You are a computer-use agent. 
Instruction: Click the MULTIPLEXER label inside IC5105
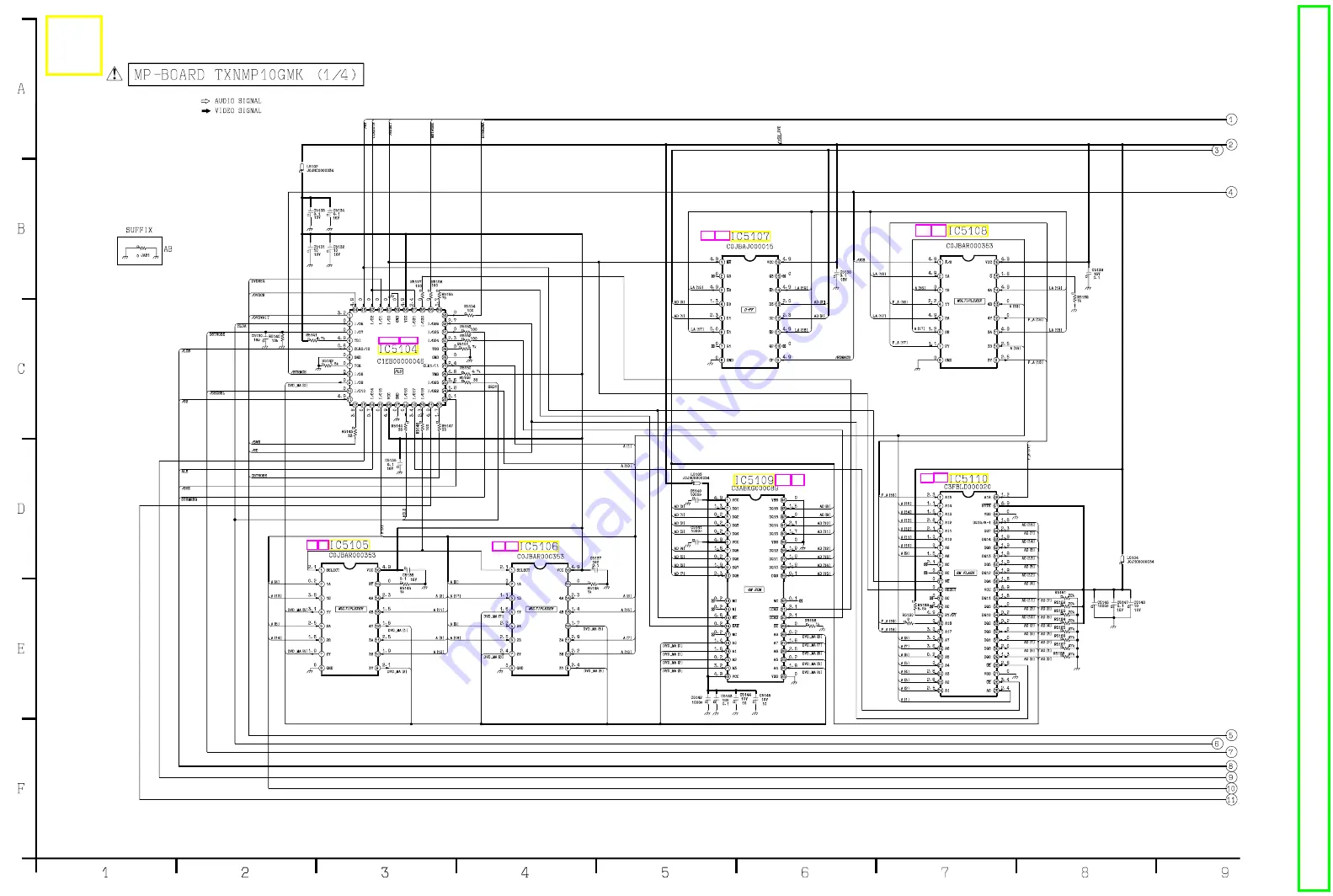pos(350,609)
